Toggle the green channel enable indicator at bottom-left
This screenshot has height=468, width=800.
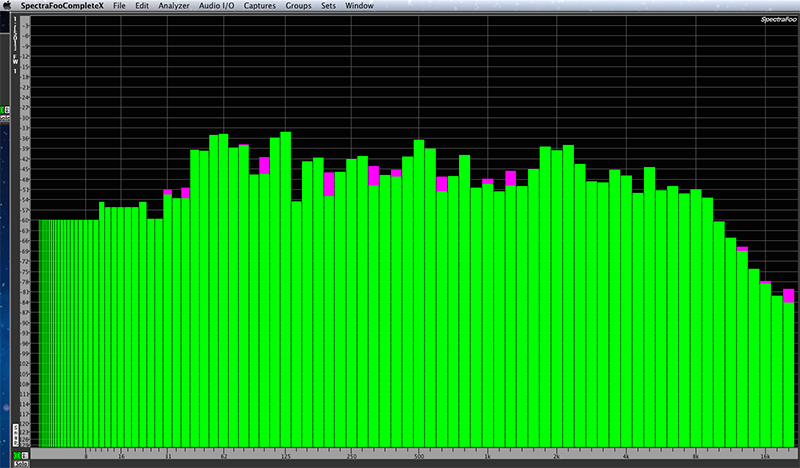(15, 455)
